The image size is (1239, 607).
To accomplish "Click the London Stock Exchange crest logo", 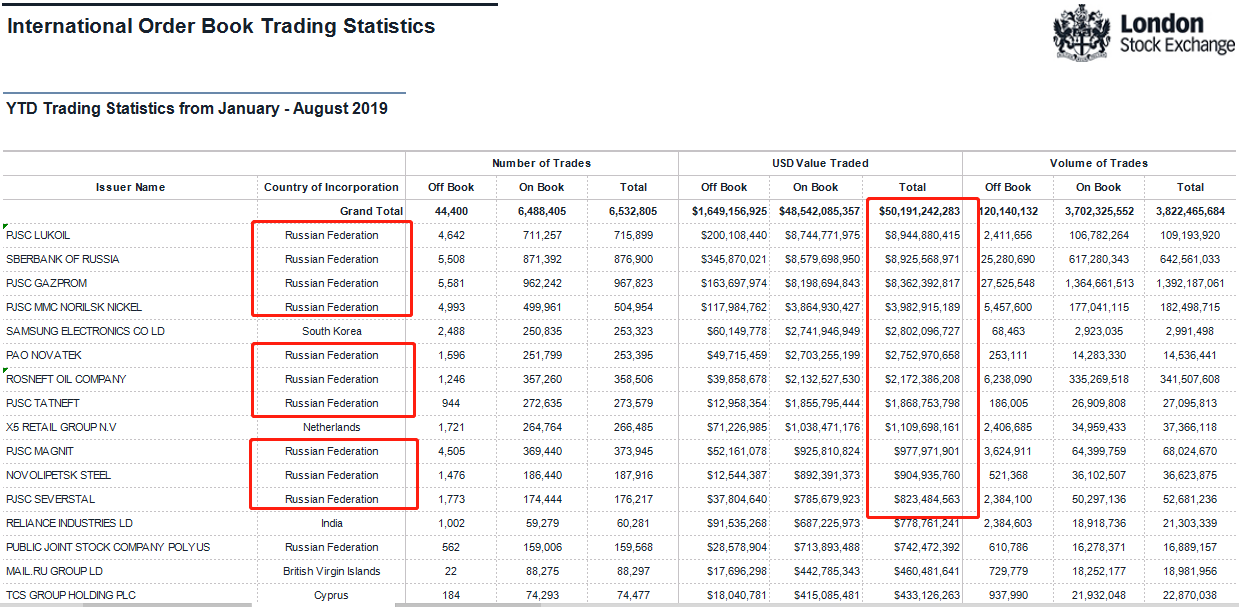I will 1081,31.
